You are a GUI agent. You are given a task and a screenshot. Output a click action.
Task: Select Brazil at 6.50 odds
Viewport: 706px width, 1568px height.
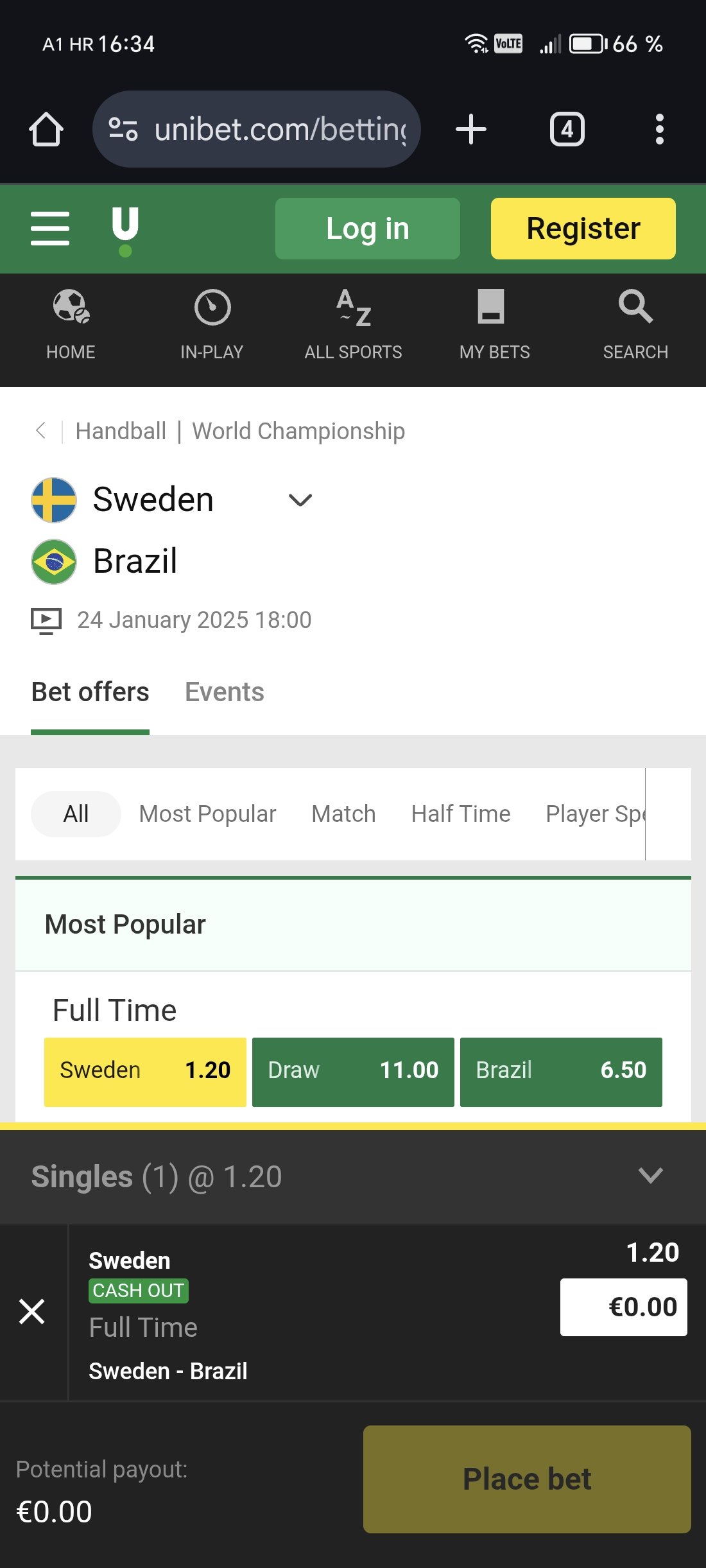(x=561, y=1072)
